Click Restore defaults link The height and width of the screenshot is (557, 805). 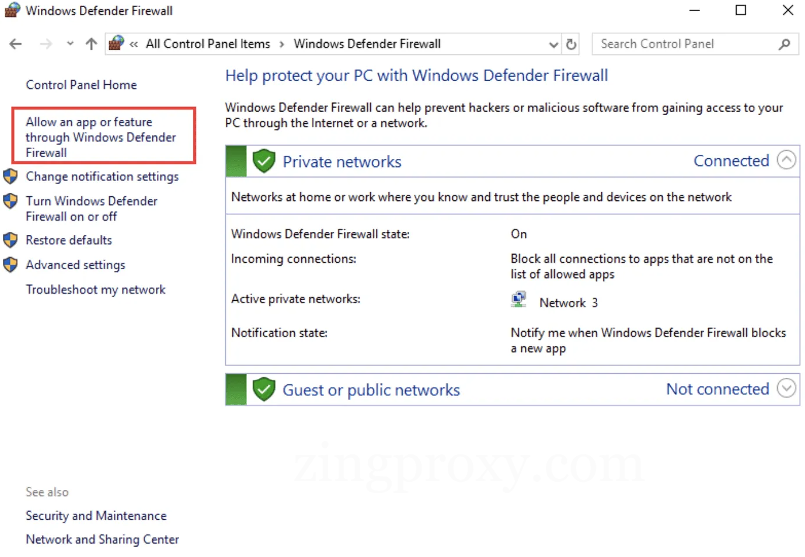69,240
